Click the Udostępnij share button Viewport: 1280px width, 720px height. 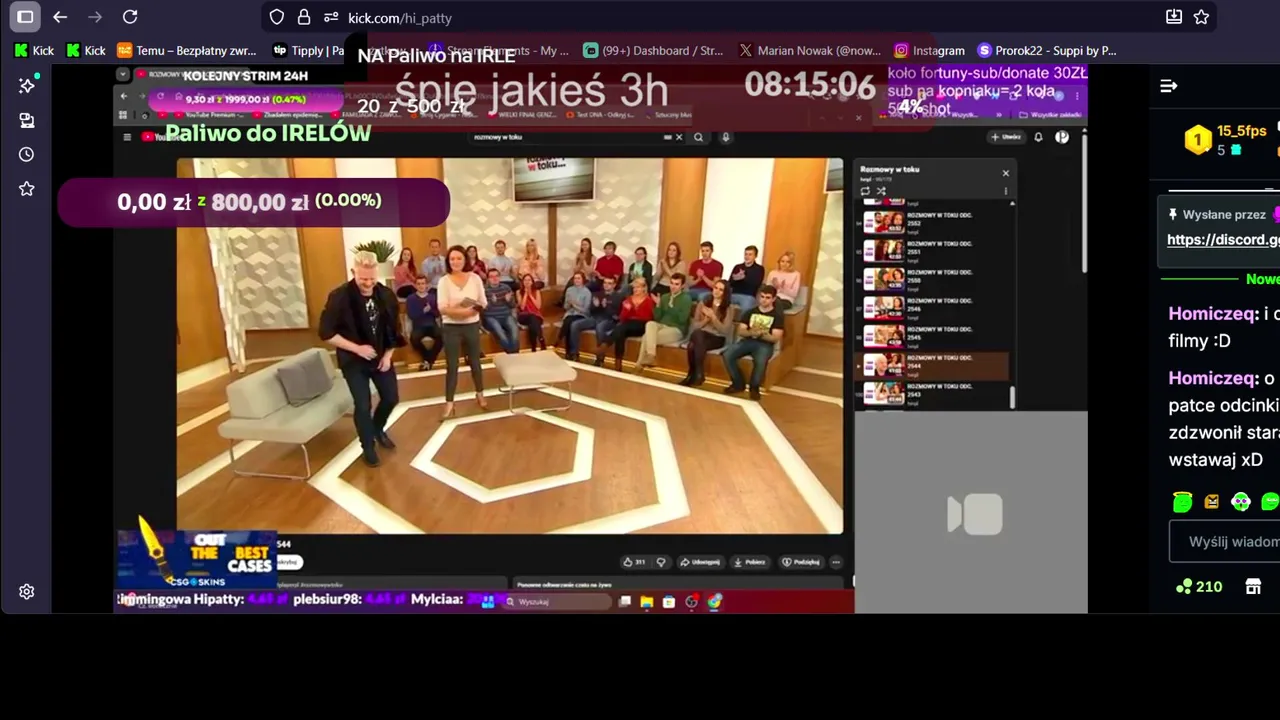700,562
